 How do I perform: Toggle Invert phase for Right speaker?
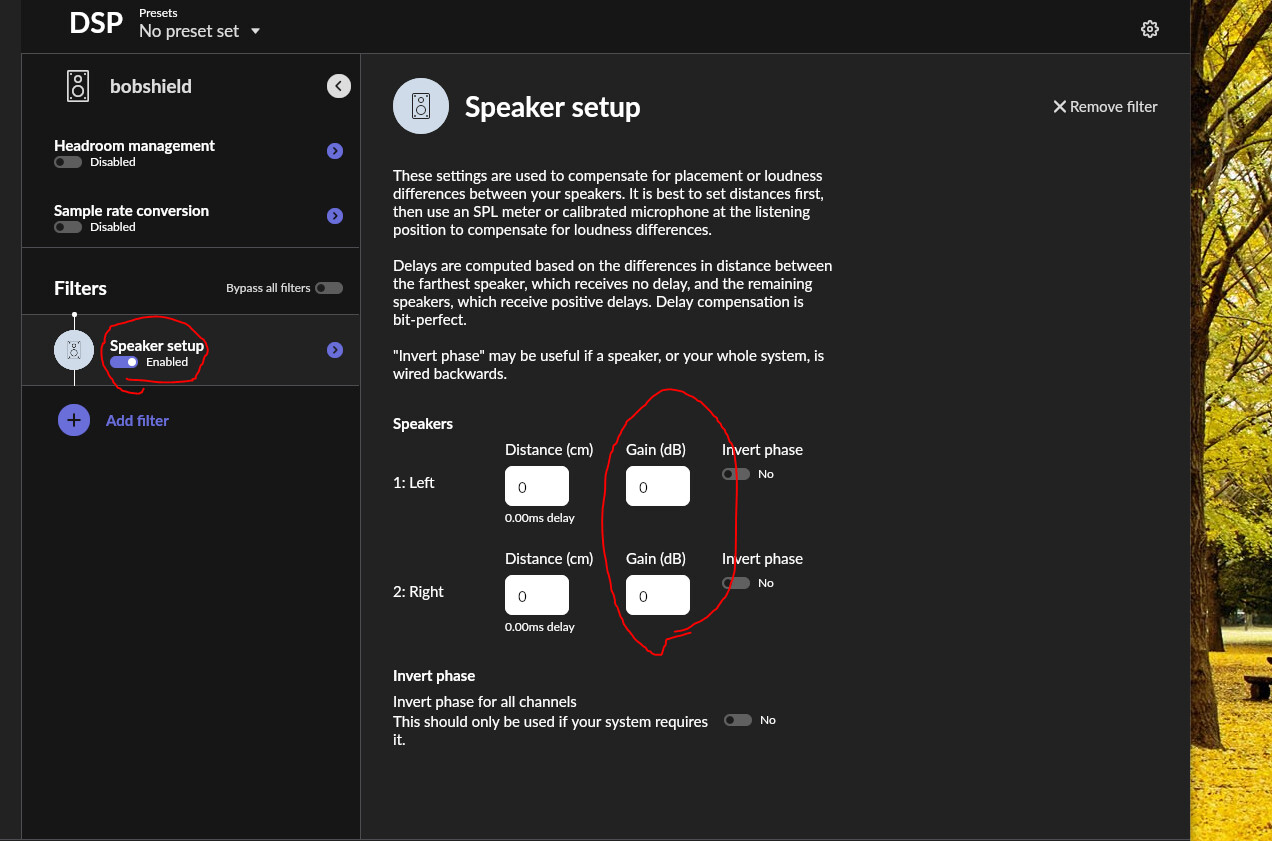pyautogui.click(x=736, y=583)
